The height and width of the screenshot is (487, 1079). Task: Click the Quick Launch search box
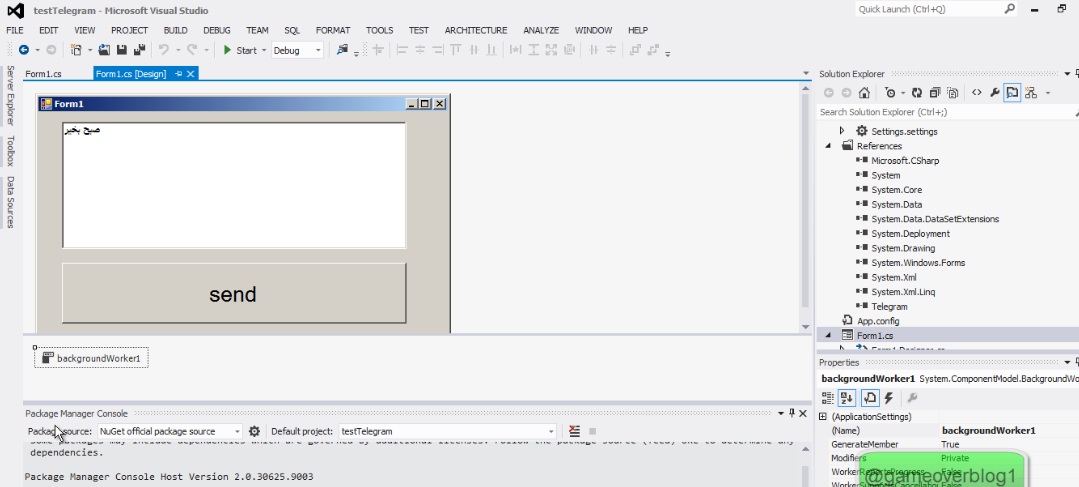pyautogui.click(x=937, y=9)
